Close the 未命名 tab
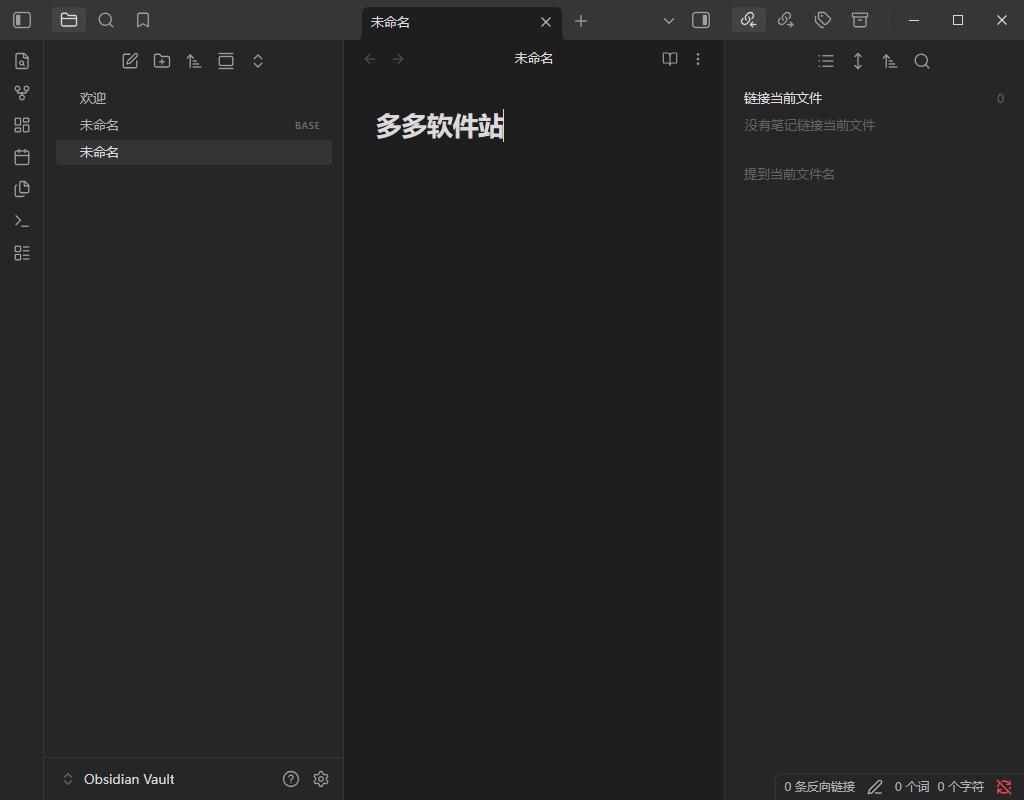This screenshot has height=800, width=1024. [x=546, y=22]
